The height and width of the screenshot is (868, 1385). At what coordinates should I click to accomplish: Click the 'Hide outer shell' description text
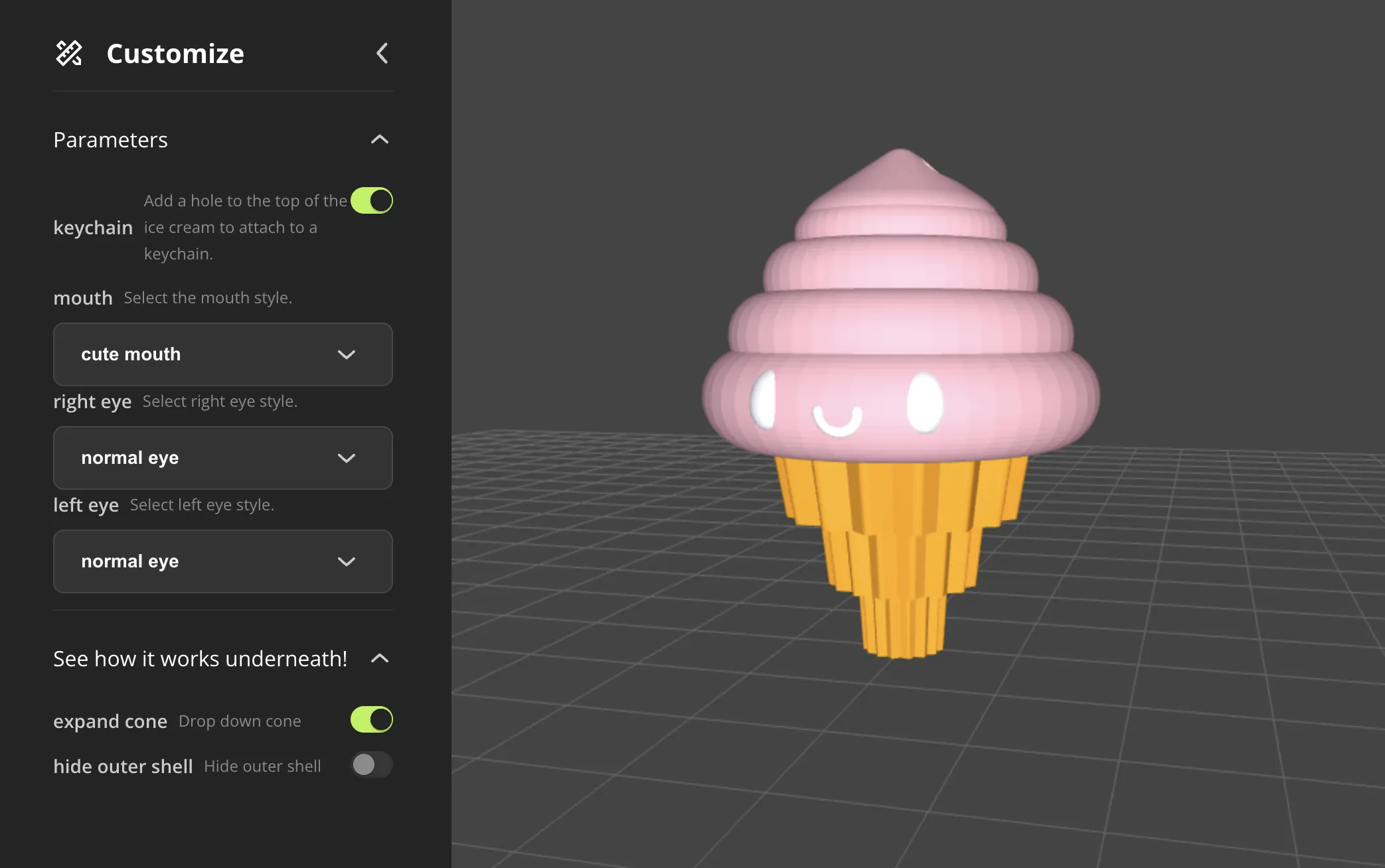(x=262, y=766)
